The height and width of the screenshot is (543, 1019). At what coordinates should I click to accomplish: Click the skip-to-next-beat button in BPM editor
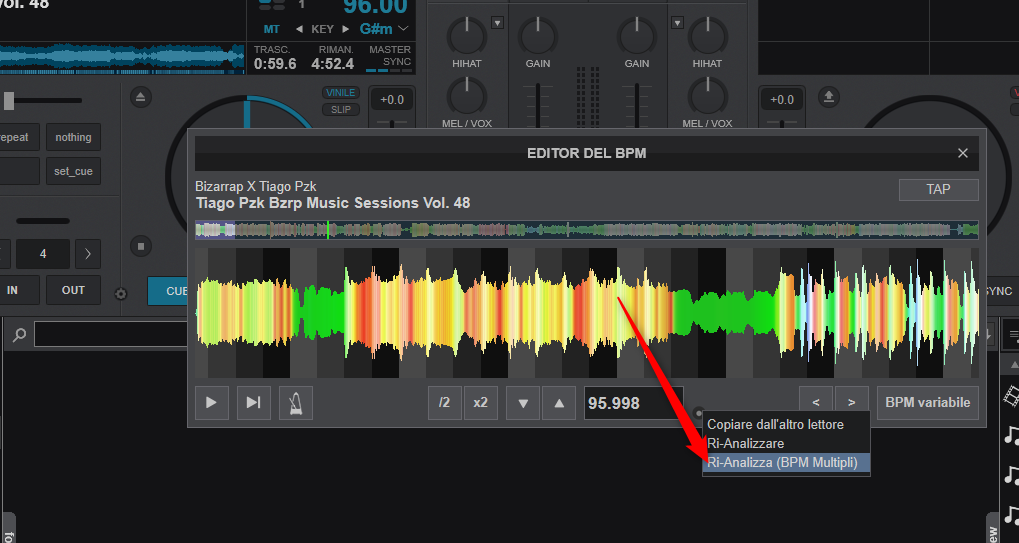click(x=254, y=403)
